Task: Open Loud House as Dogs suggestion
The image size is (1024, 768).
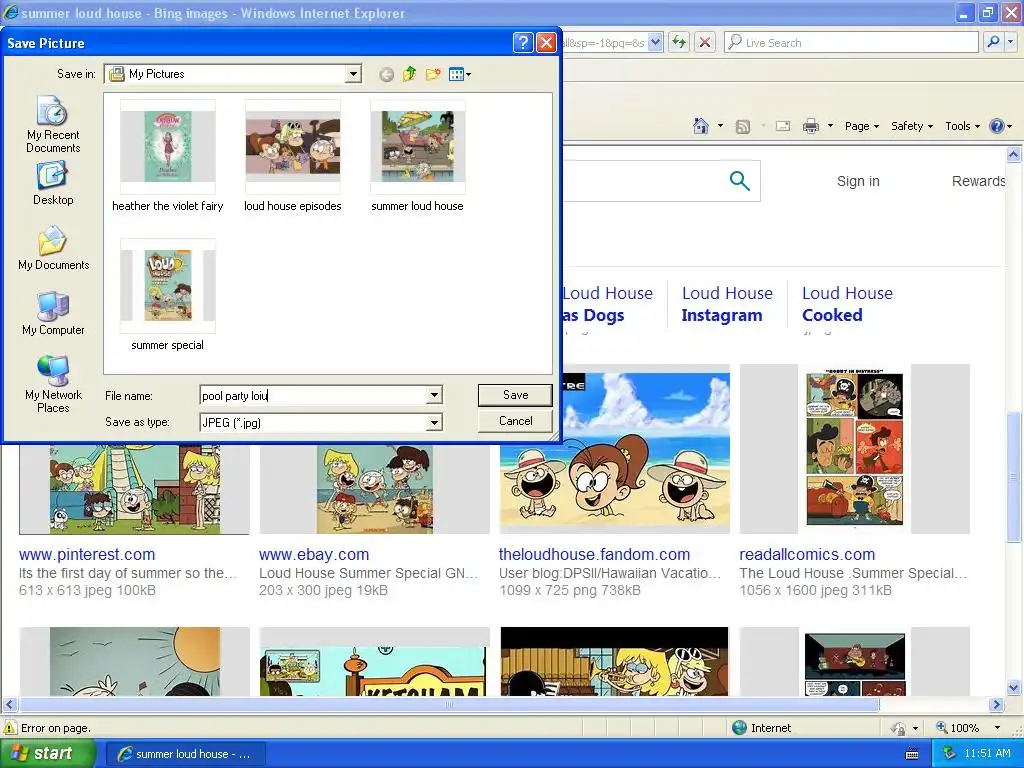Action: point(607,304)
